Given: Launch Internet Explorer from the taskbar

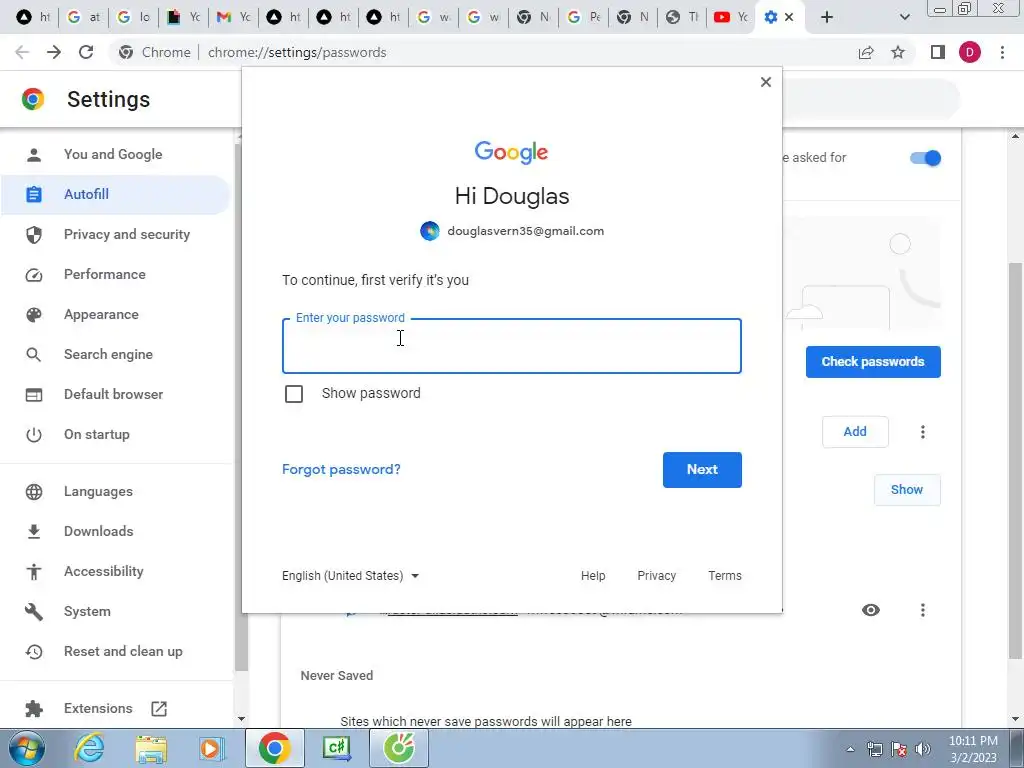Looking at the screenshot, I should (89, 748).
